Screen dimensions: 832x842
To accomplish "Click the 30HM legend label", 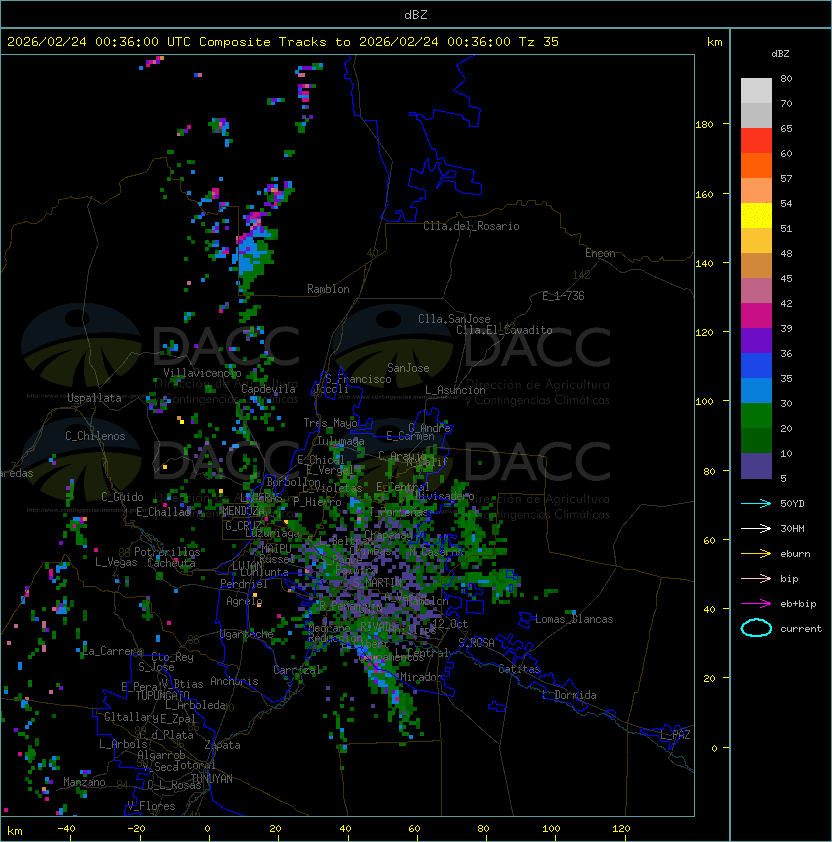I will (x=792, y=529).
